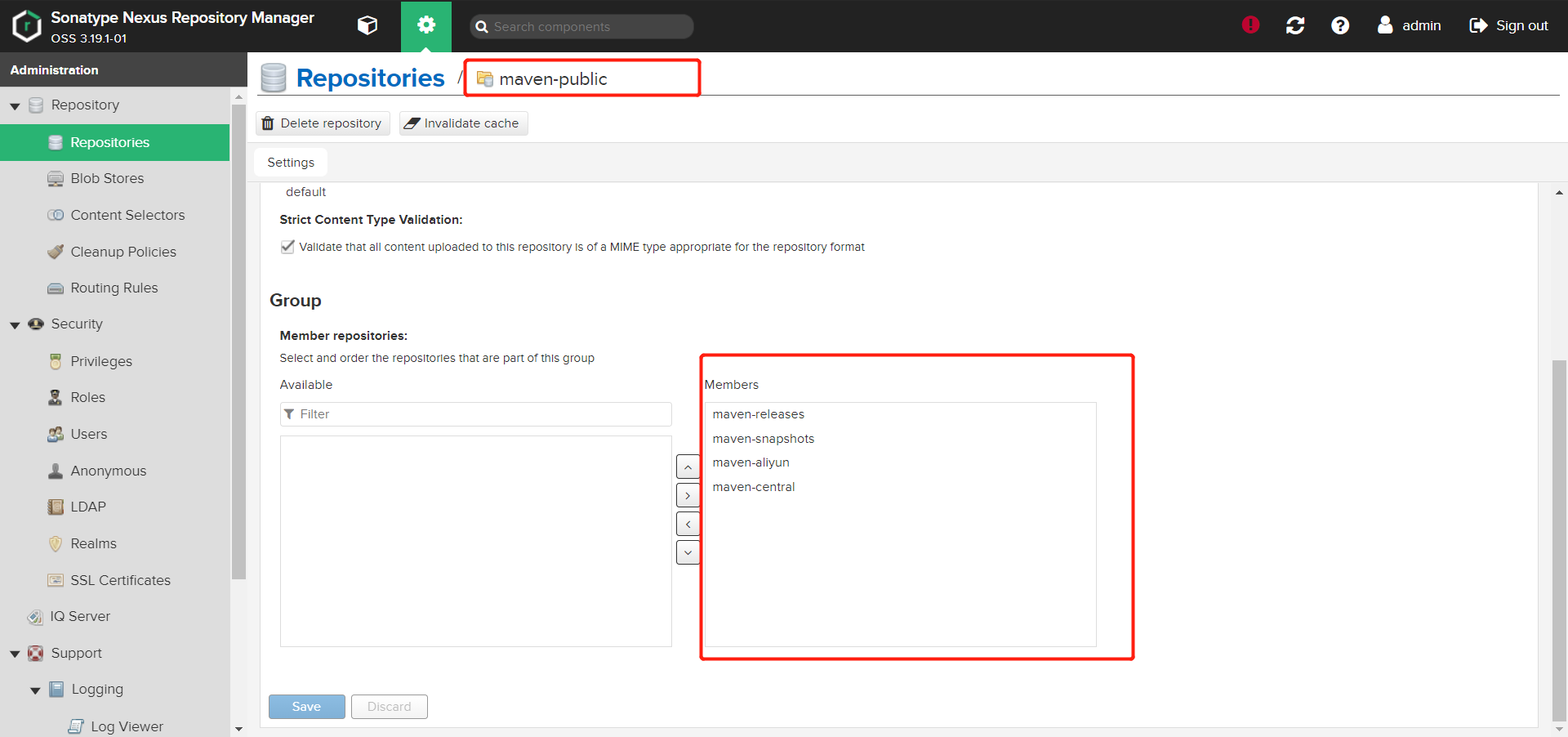Image resolution: width=1568 pixels, height=737 pixels.
Task: Click the Sign out button
Action: [x=1508, y=25]
